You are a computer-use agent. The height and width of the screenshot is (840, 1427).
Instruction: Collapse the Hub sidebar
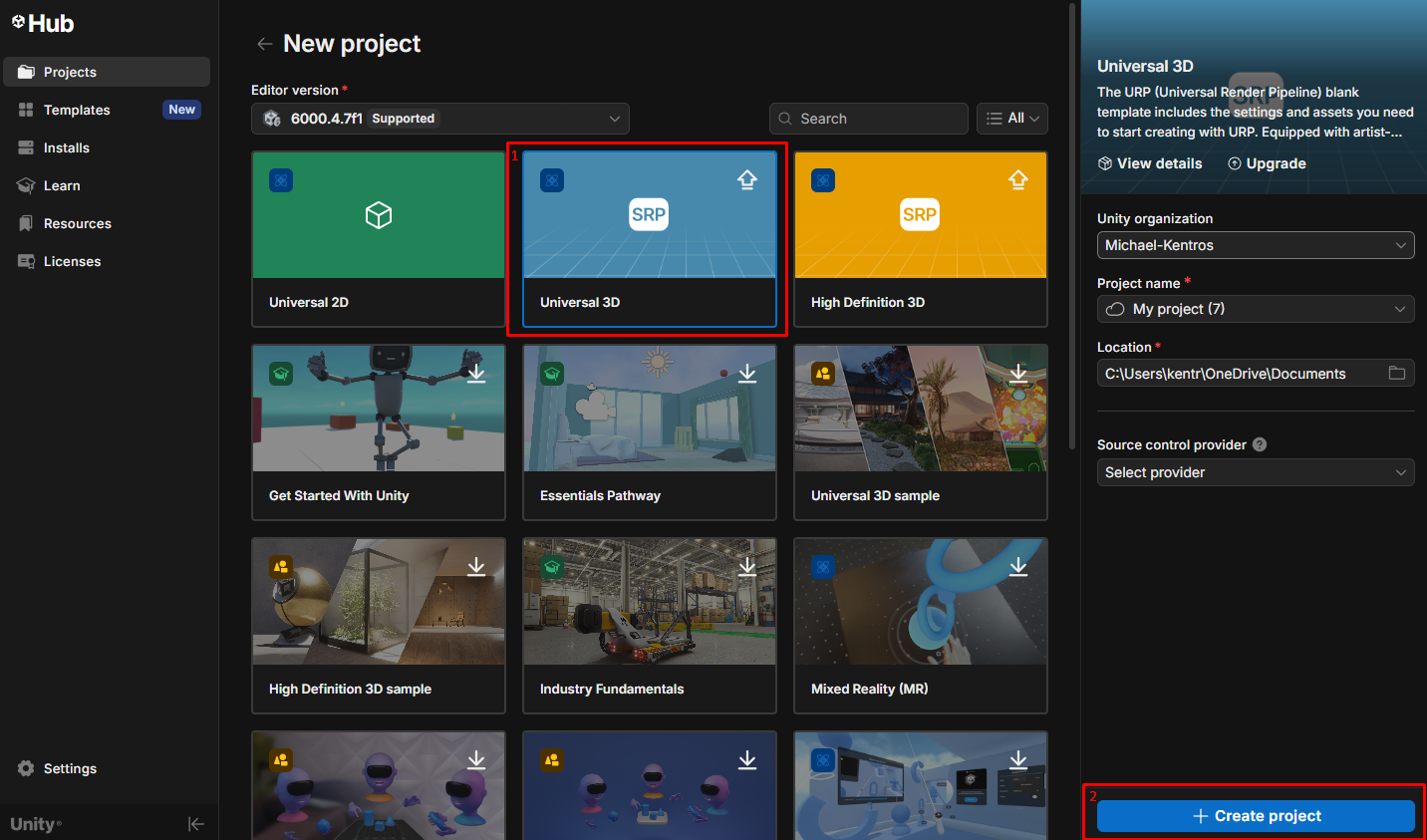pos(196,824)
